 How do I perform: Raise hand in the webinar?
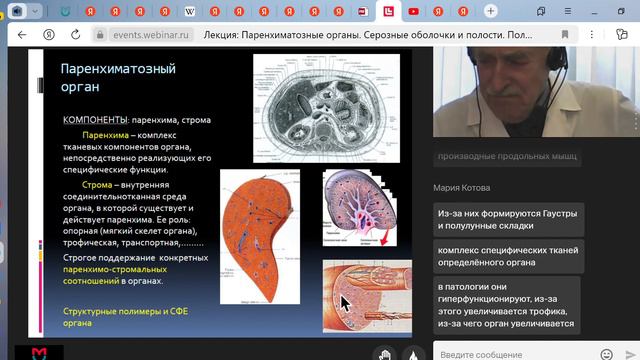point(384,354)
